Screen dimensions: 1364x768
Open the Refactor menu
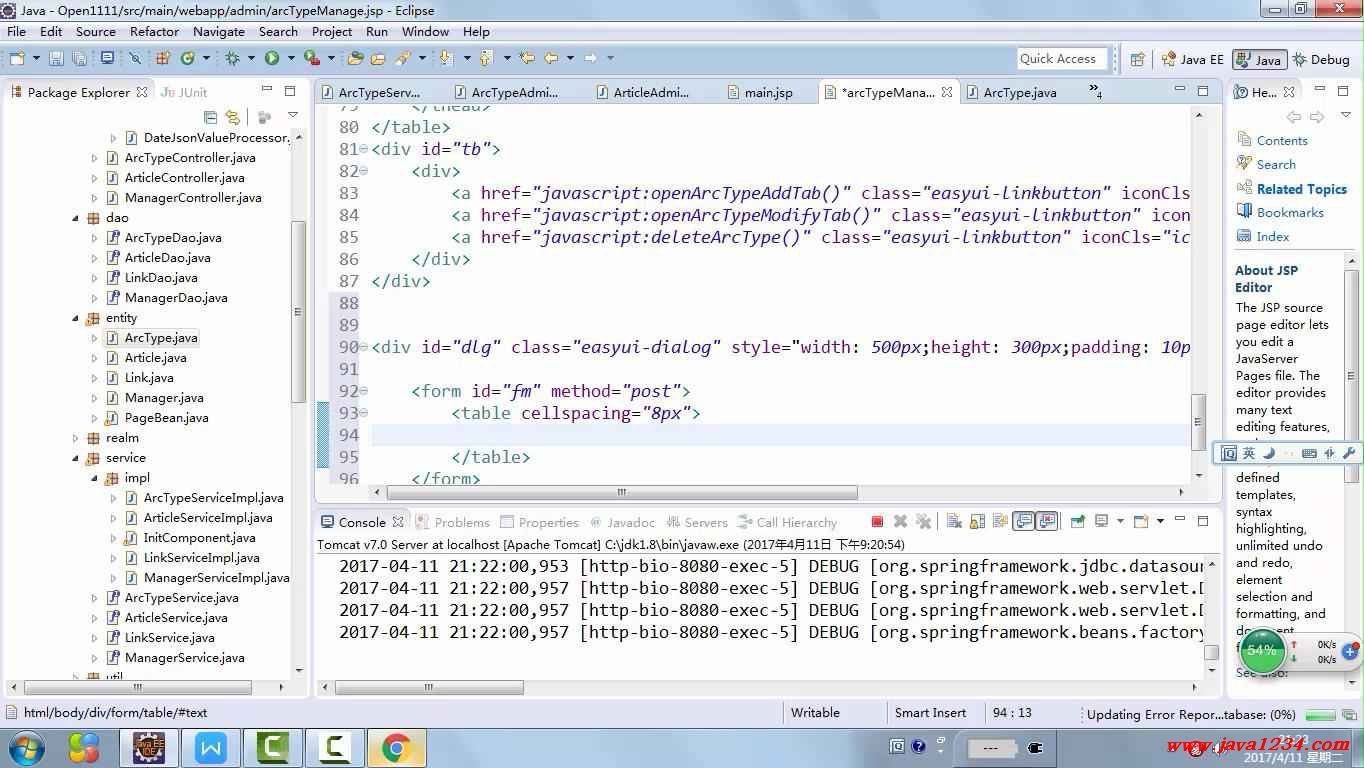pyautogui.click(x=154, y=31)
